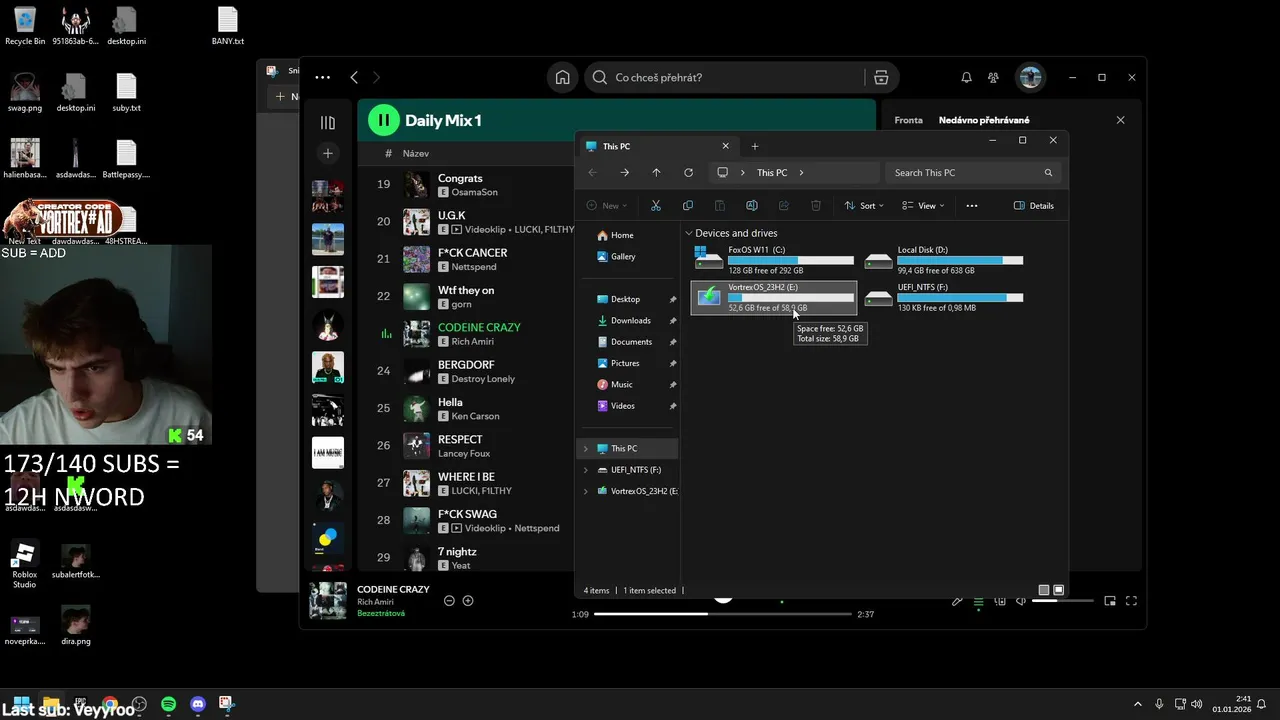Open the See more (three dots) Explorer menu

pos(971,205)
